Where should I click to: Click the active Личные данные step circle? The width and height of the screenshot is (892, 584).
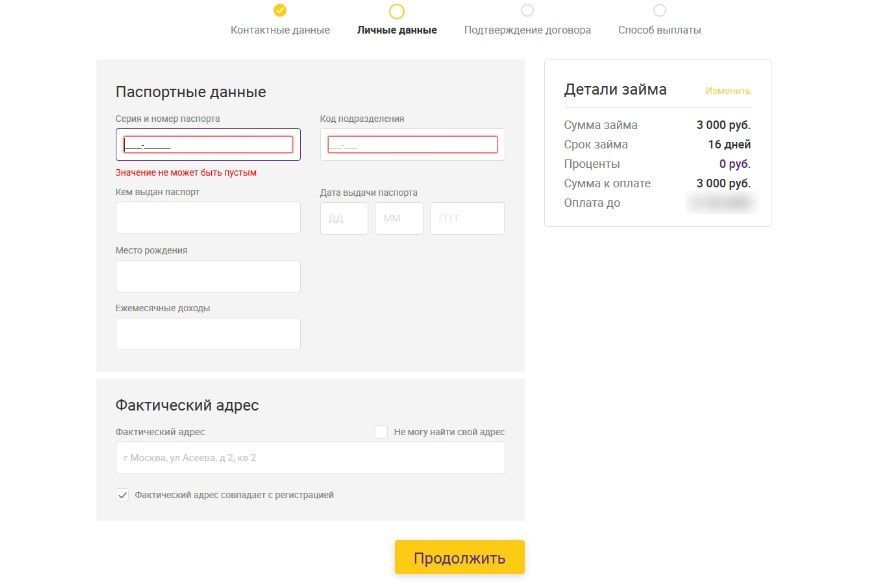coord(397,11)
